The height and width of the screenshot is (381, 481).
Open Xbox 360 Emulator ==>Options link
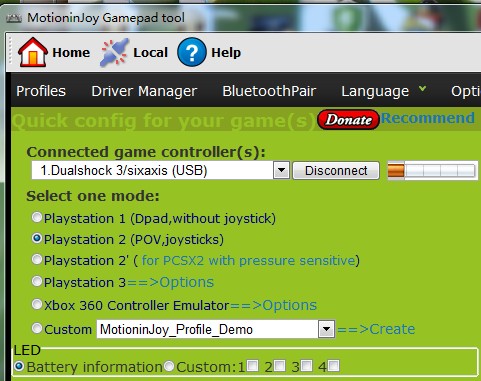click(273, 305)
